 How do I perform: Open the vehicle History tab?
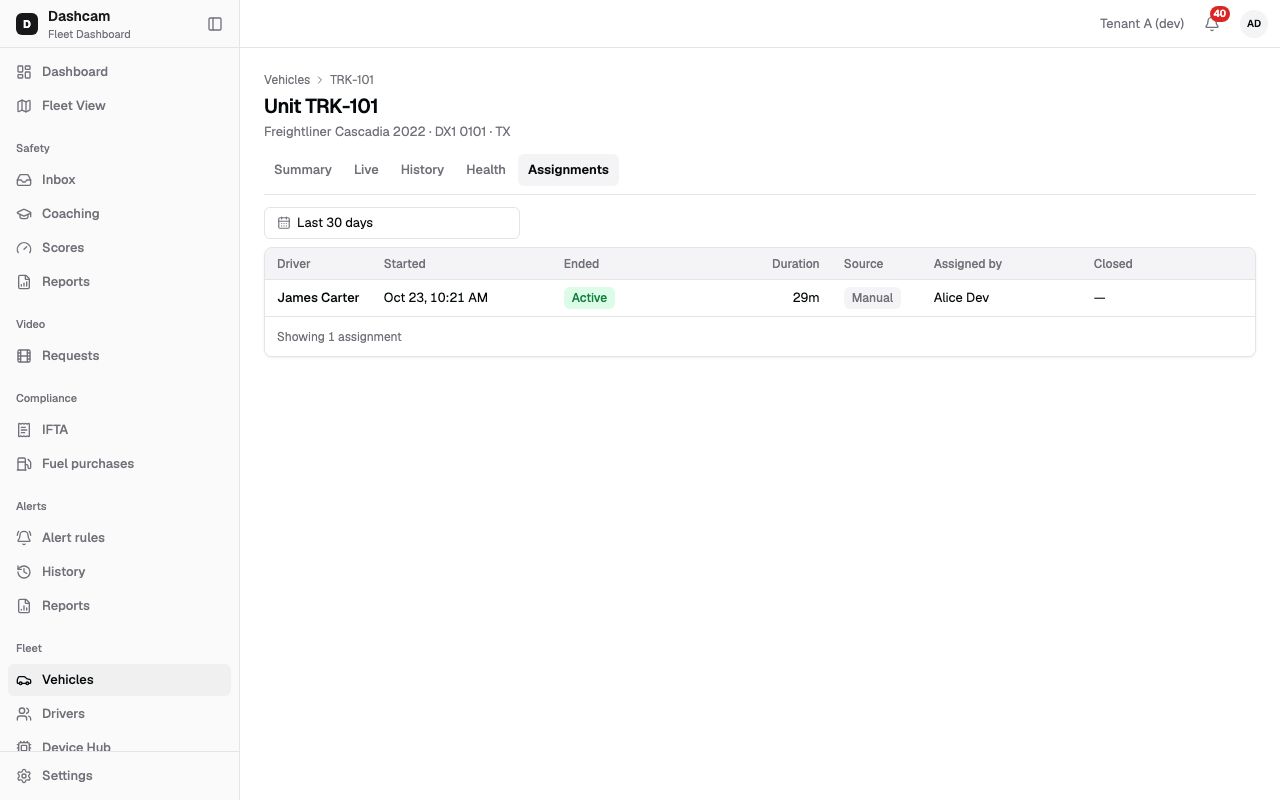[x=422, y=170]
